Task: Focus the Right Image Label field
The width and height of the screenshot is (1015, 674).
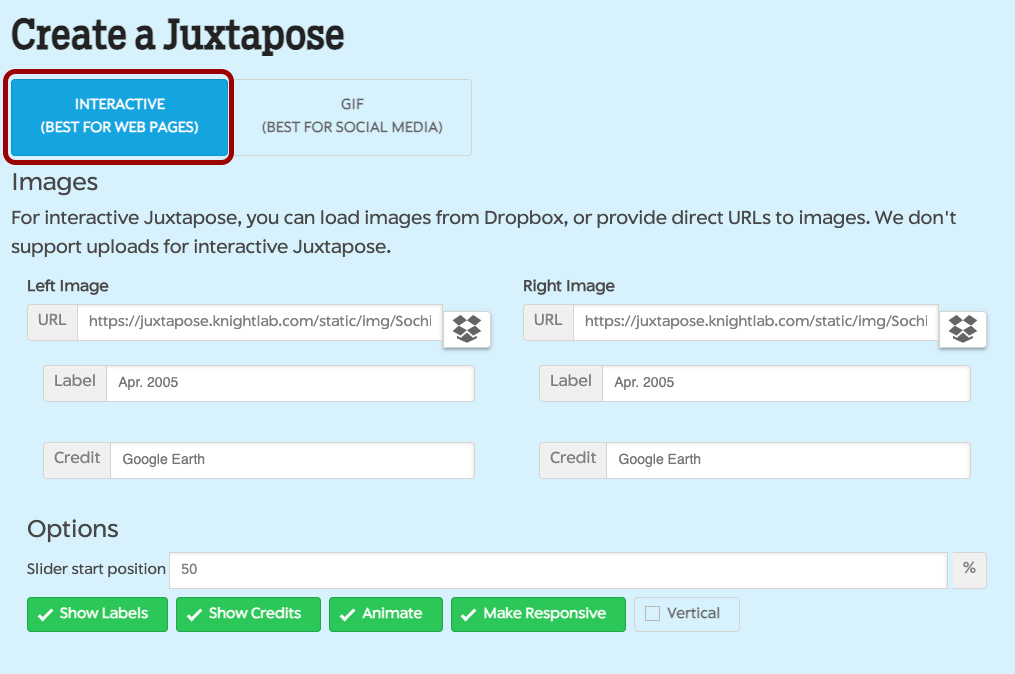Action: coord(786,383)
